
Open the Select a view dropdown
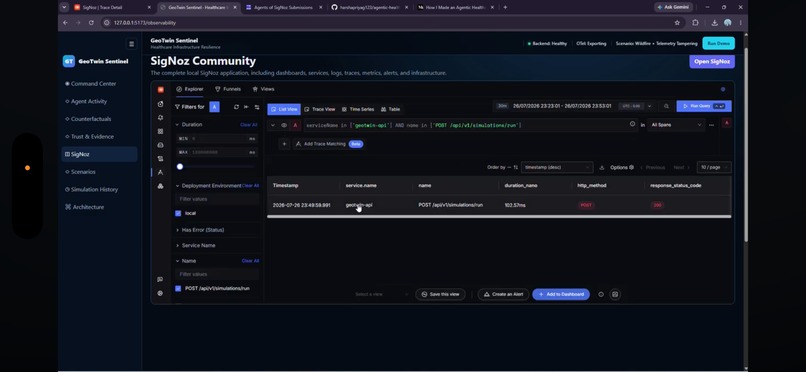[x=381, y=294]
